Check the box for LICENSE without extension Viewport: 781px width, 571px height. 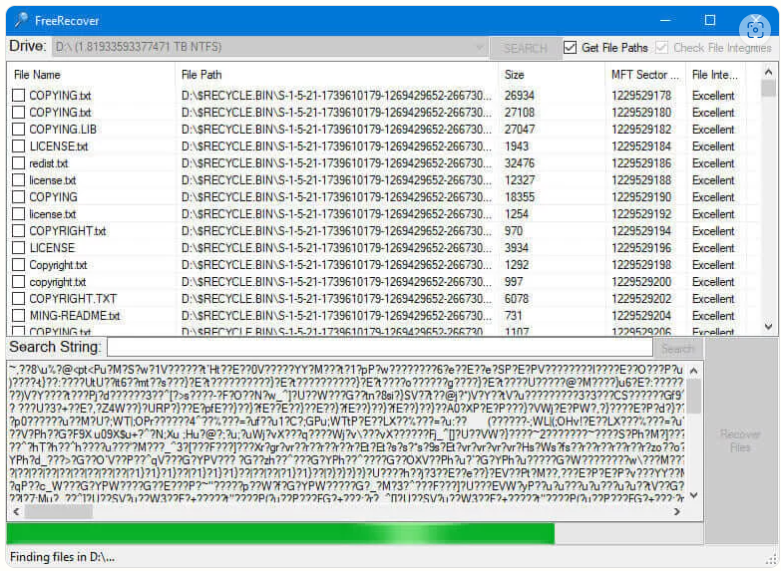pos(18,248)
